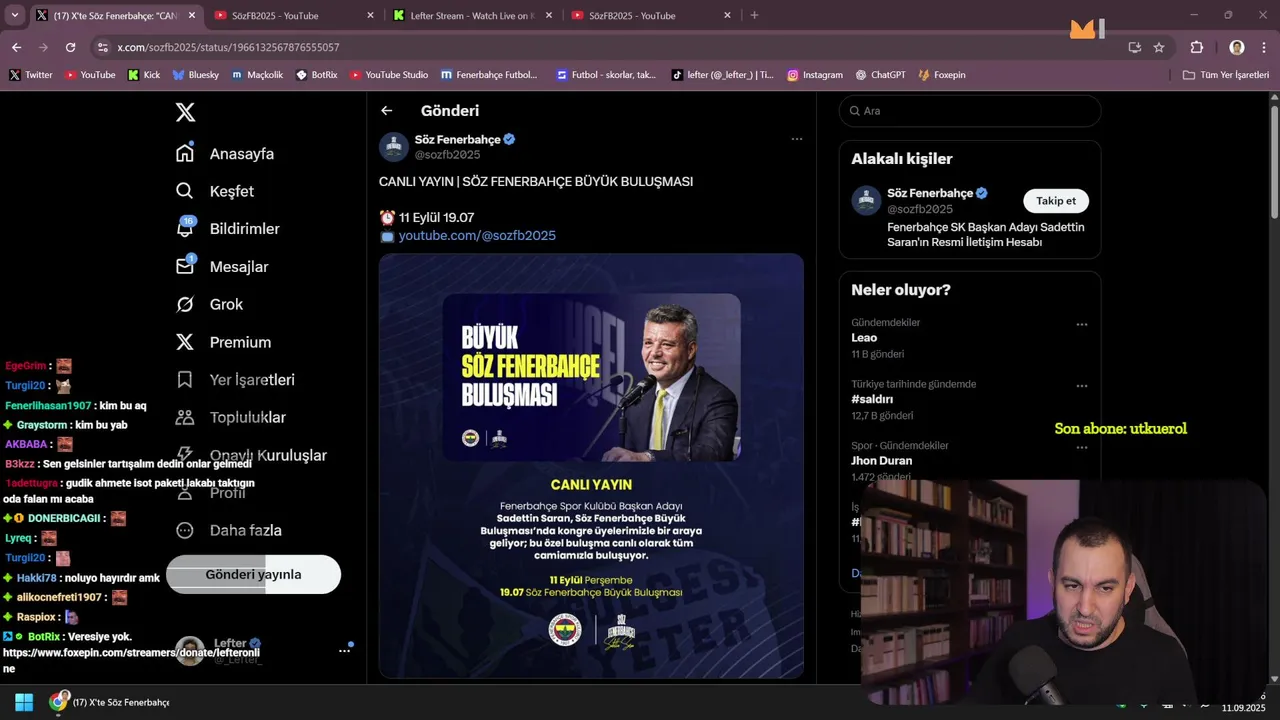Click Lefter profile avatar in sidebar
The image size is (1280, 720).
click(191, 651)
